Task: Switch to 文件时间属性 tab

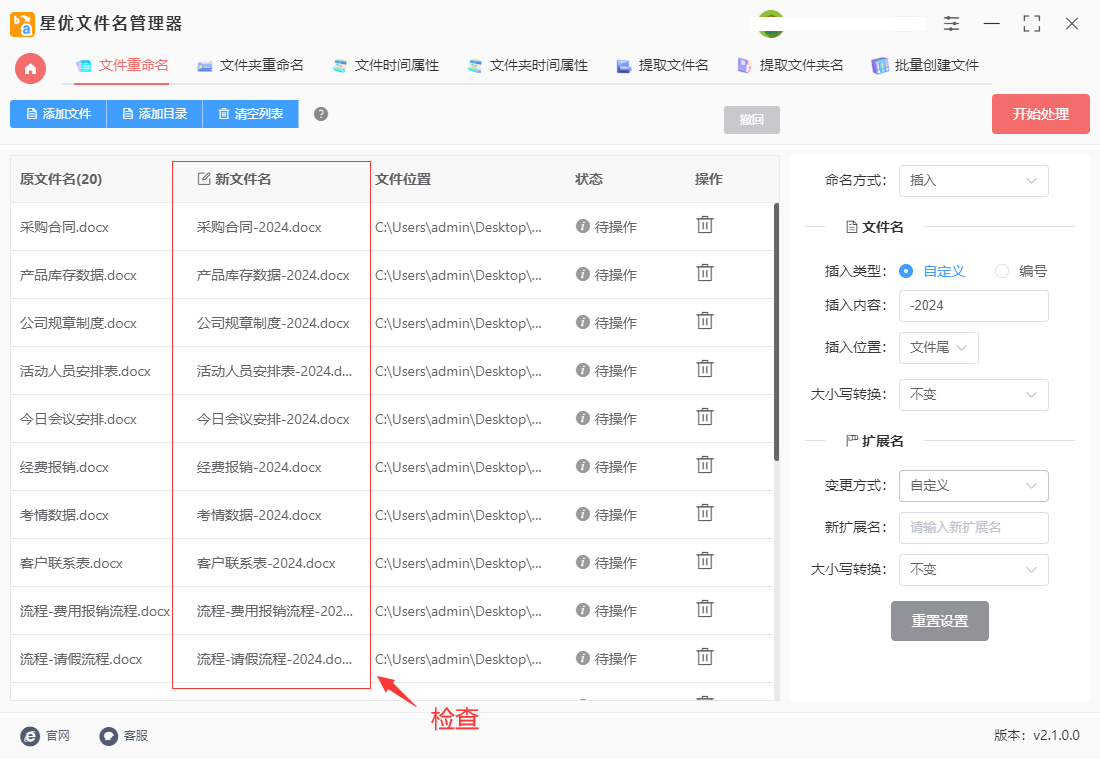Action: pyautogui.click(x=386, y=66)
